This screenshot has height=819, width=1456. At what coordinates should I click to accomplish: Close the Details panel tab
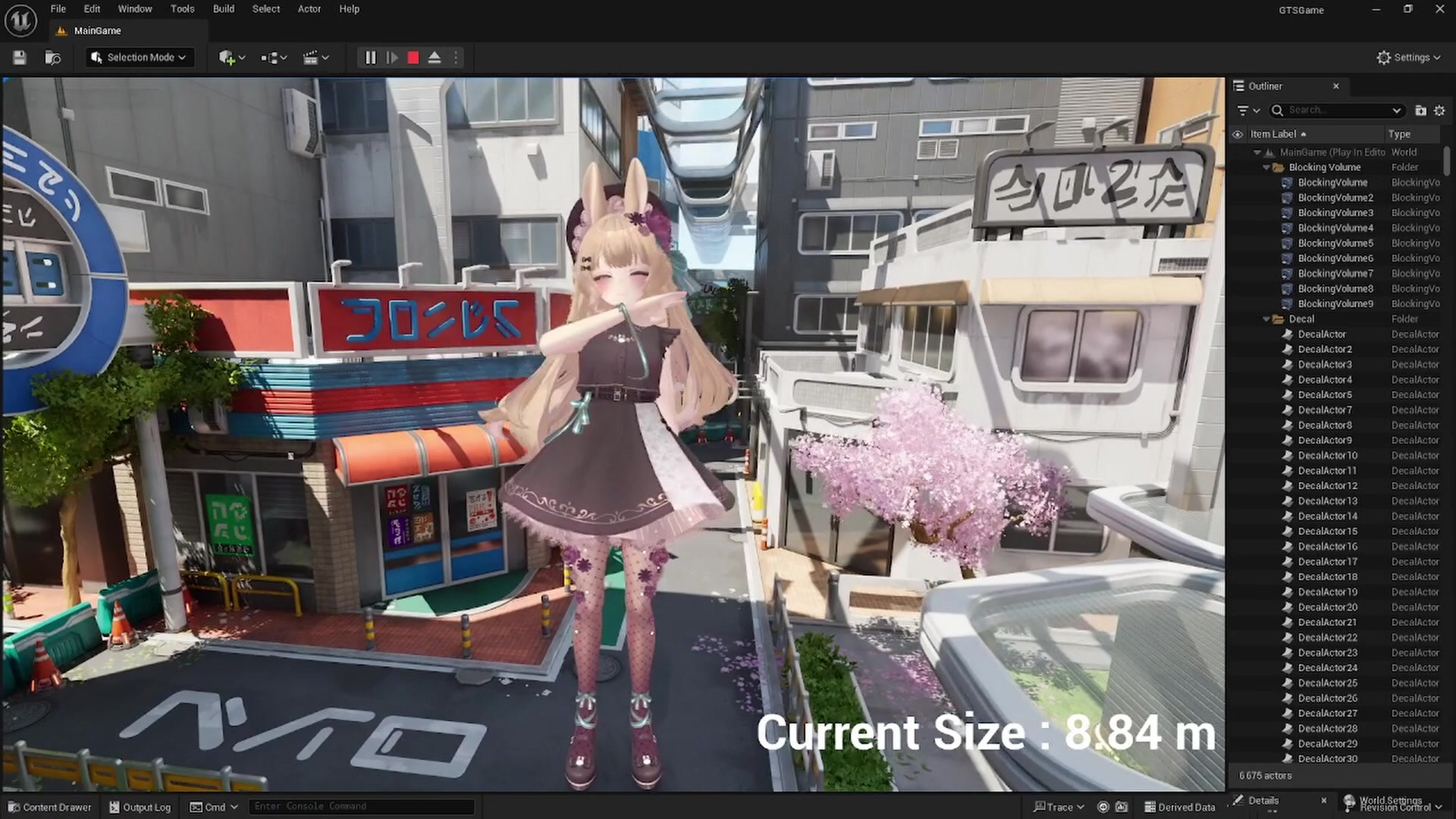1324,801
